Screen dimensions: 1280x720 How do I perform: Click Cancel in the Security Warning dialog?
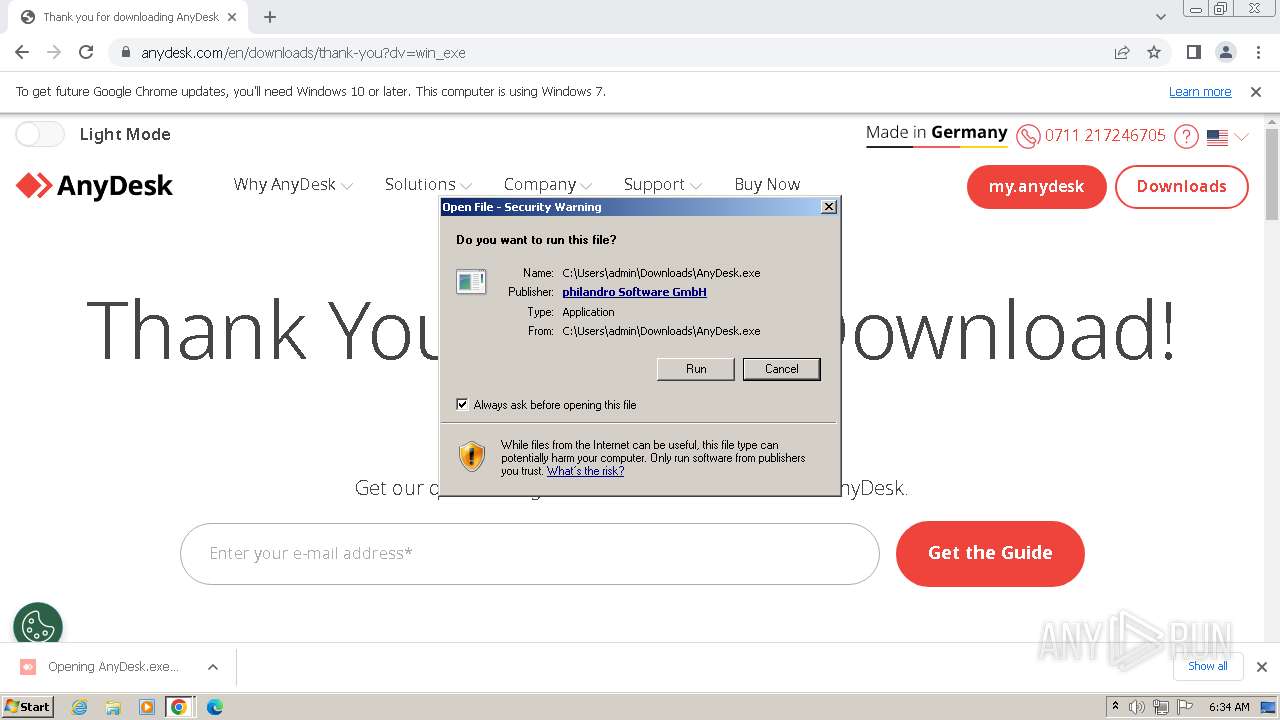[x=781, y=369]
